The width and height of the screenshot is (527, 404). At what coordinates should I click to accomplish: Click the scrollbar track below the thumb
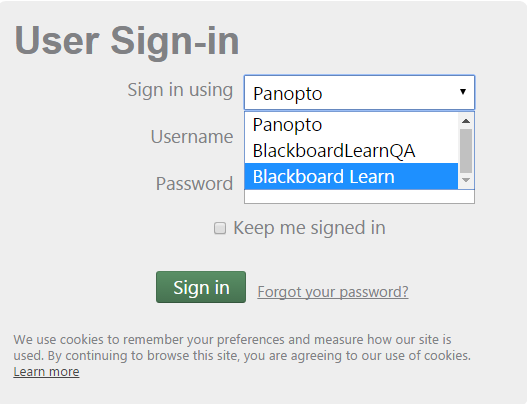pos(466,173)
